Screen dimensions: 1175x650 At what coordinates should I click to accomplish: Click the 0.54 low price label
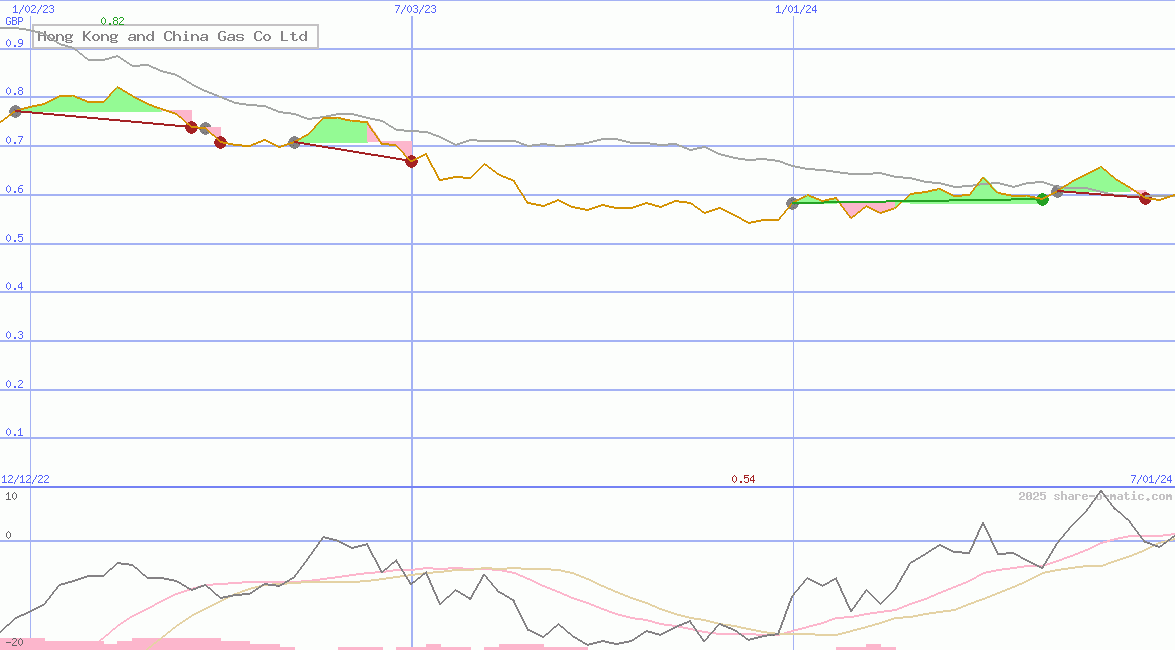pos(744,478)
